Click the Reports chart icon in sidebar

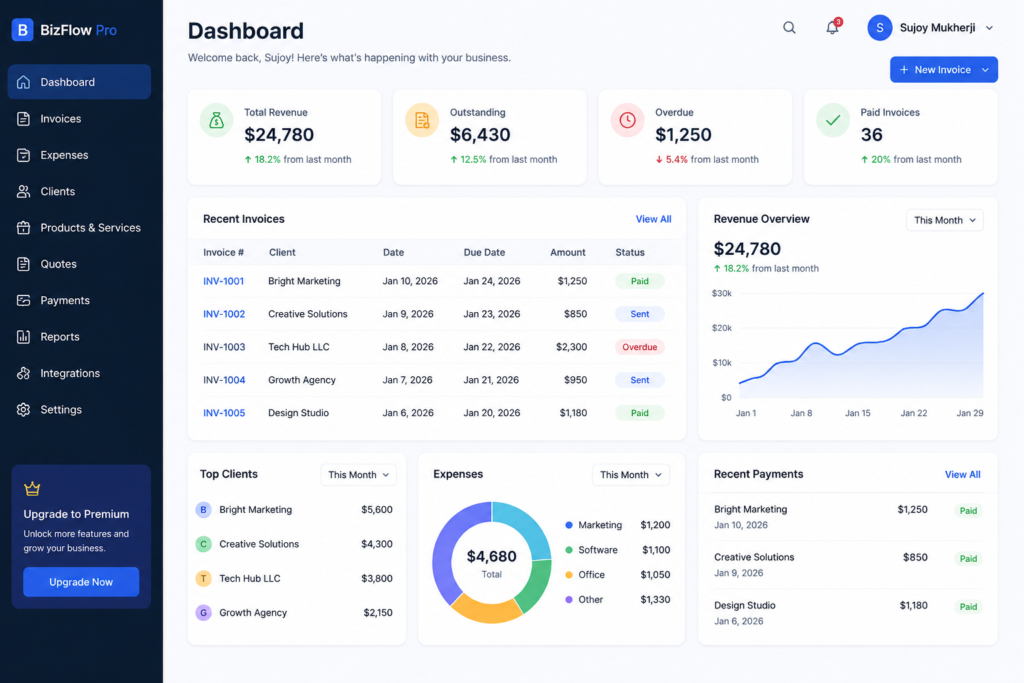(24, 337)
